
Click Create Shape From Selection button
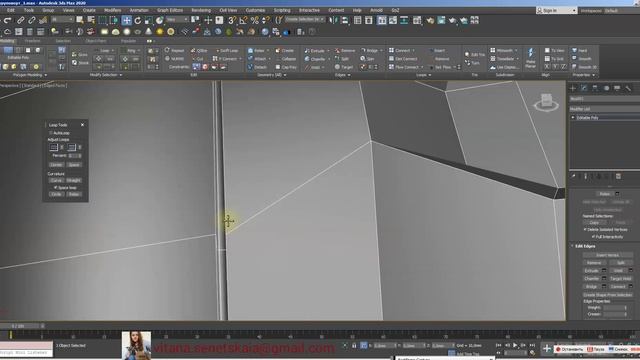click(607, 295)
